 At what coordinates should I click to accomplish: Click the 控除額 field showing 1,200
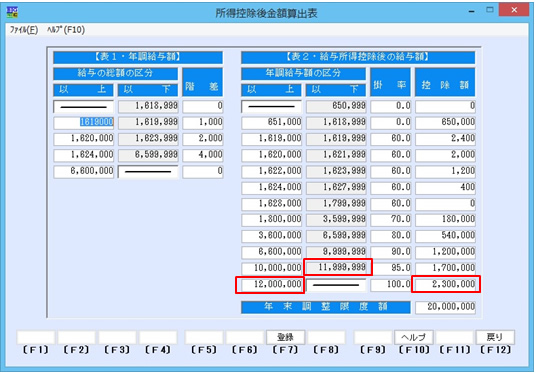click(x=445, y=171)
